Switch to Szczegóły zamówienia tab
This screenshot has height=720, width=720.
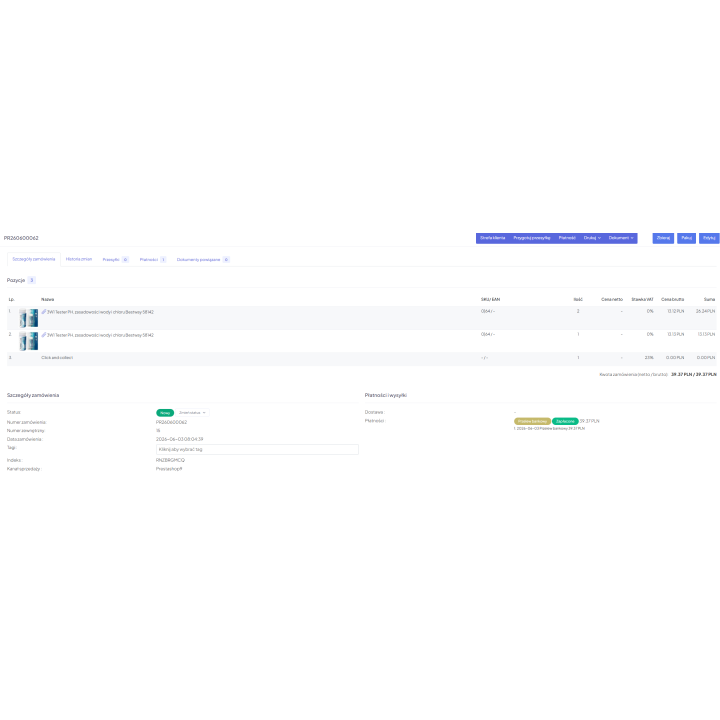tap(34, 259)
